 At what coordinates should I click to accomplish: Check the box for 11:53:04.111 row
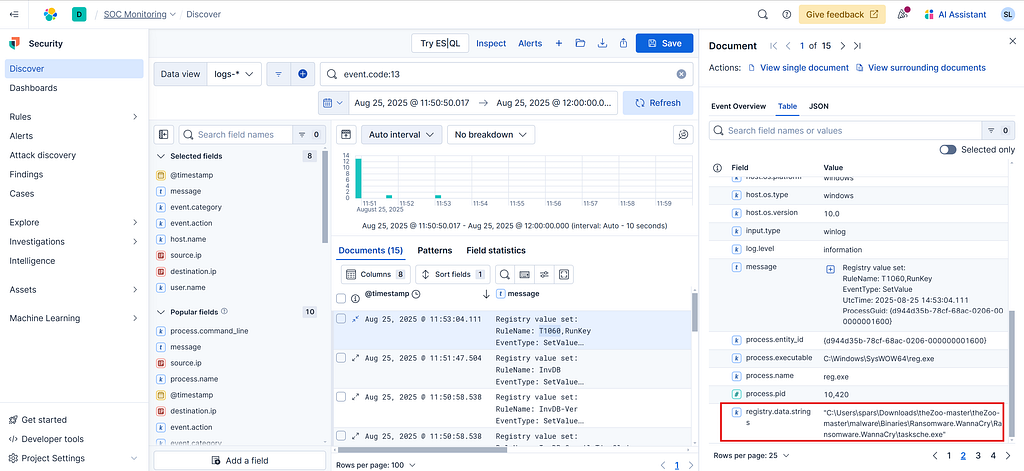pos(341,319)
